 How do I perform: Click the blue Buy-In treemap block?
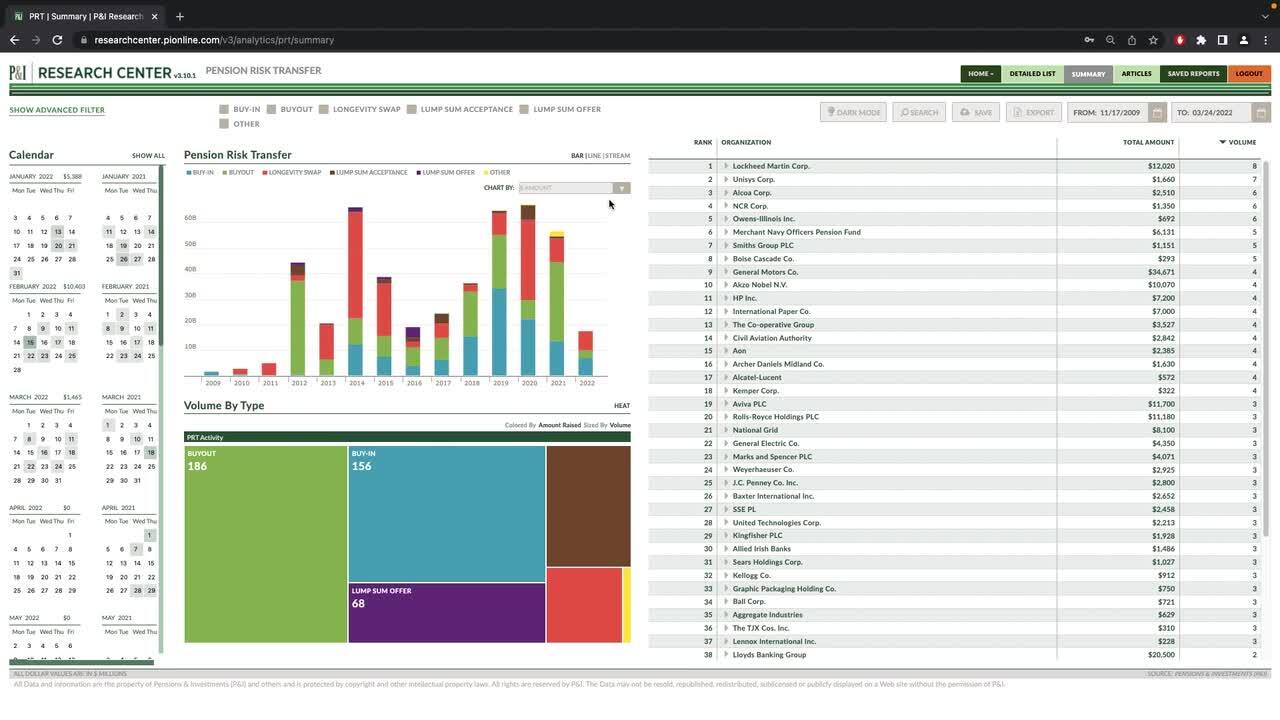(x=447, y=513)
